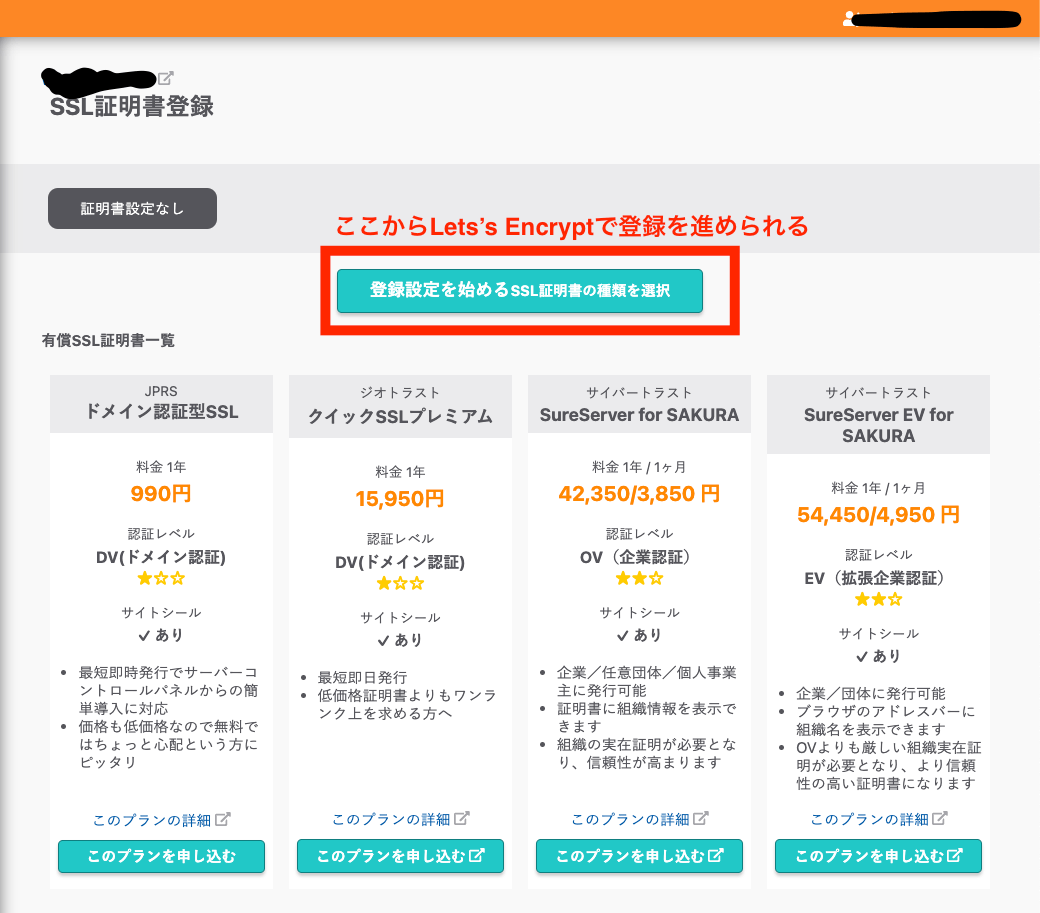Click the 990円 price
1040x913 pixels.
[x=161, y=493]
